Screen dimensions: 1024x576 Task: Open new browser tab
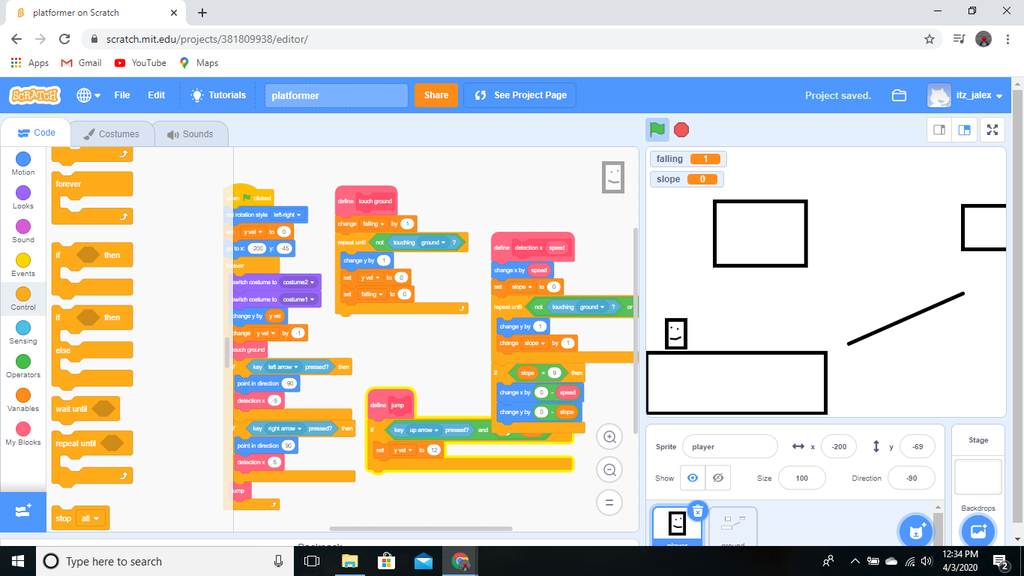tap(202, 12)
